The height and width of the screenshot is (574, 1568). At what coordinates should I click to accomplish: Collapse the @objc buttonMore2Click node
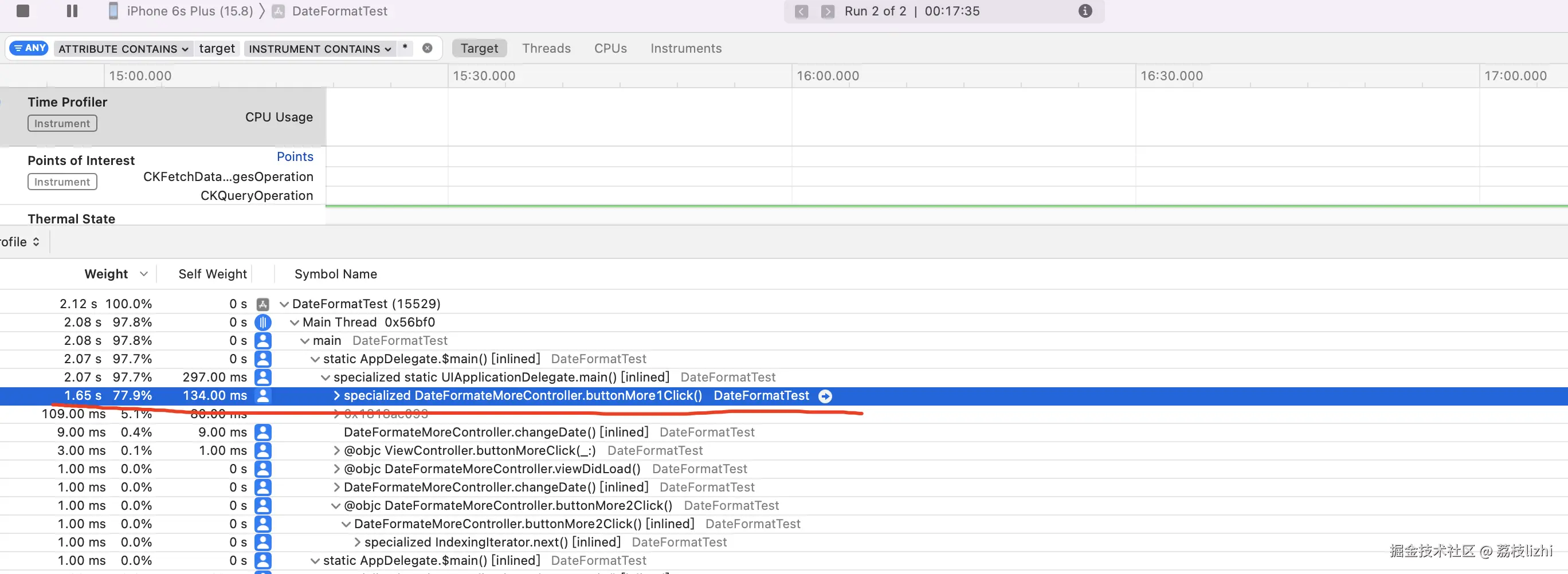(336, 506)
